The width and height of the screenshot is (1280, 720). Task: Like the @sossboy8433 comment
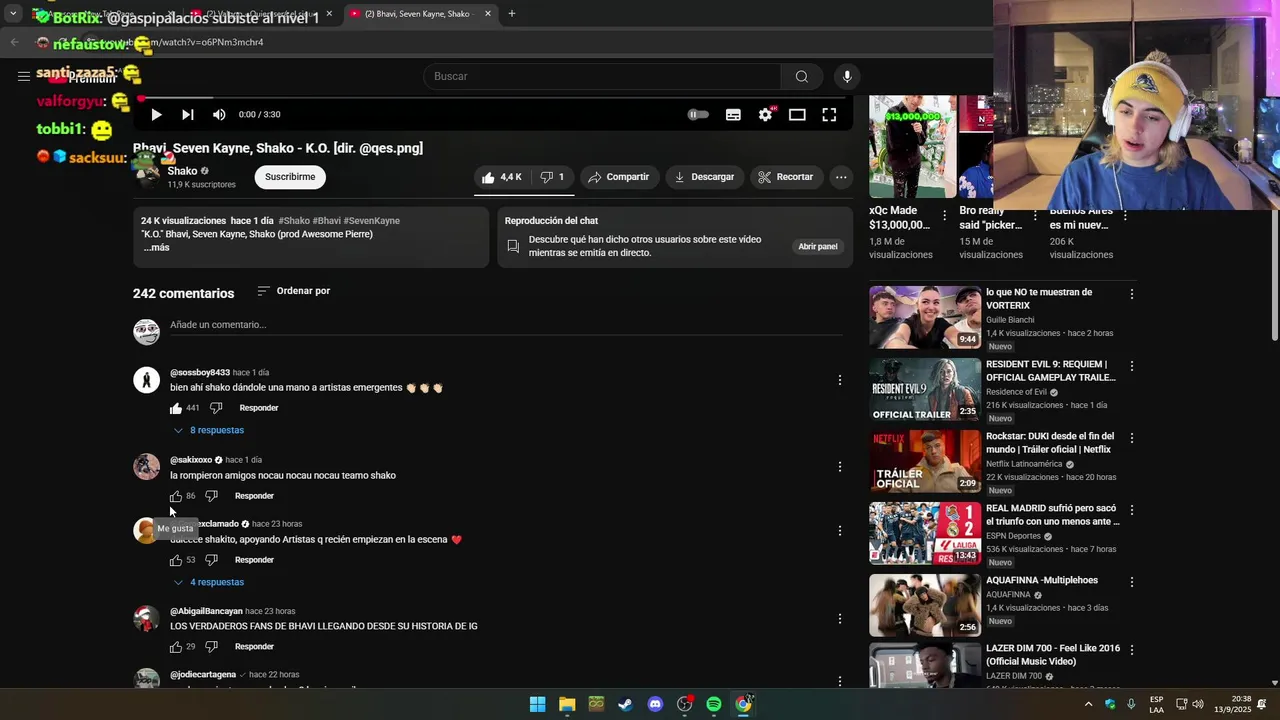click(176, 408)
